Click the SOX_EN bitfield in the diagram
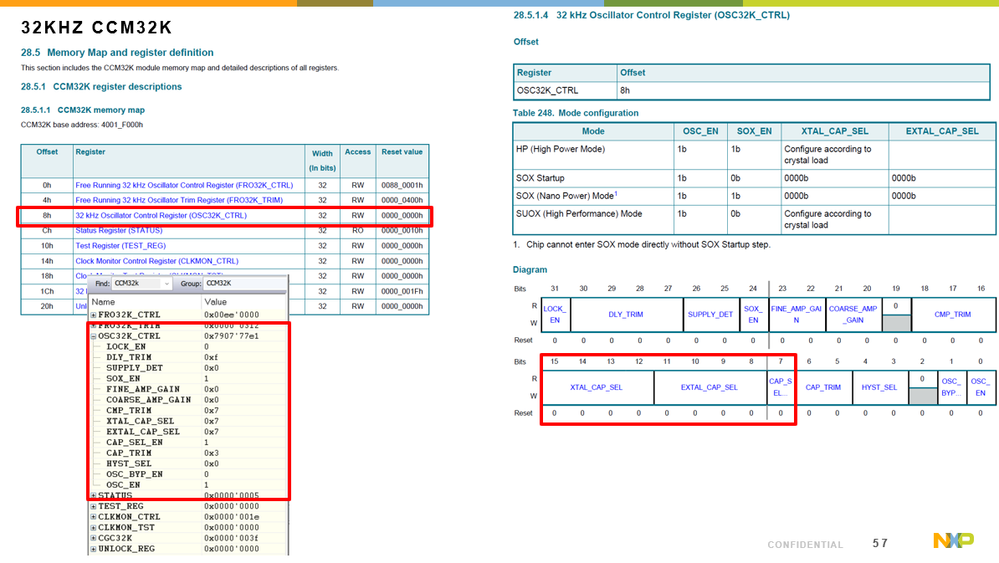 pos(754,315)
